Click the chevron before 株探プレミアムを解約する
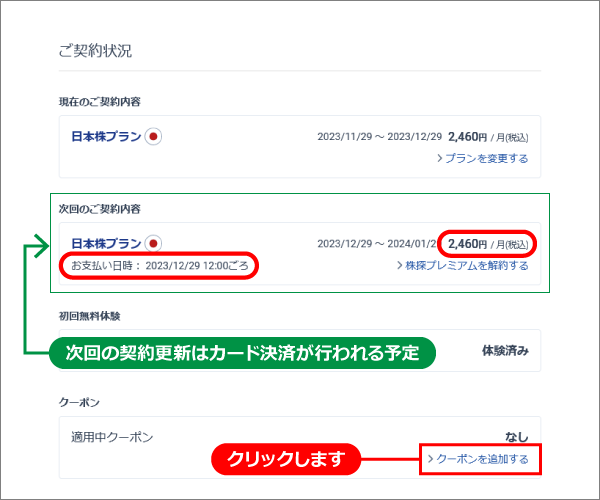 tap(400, 265)
